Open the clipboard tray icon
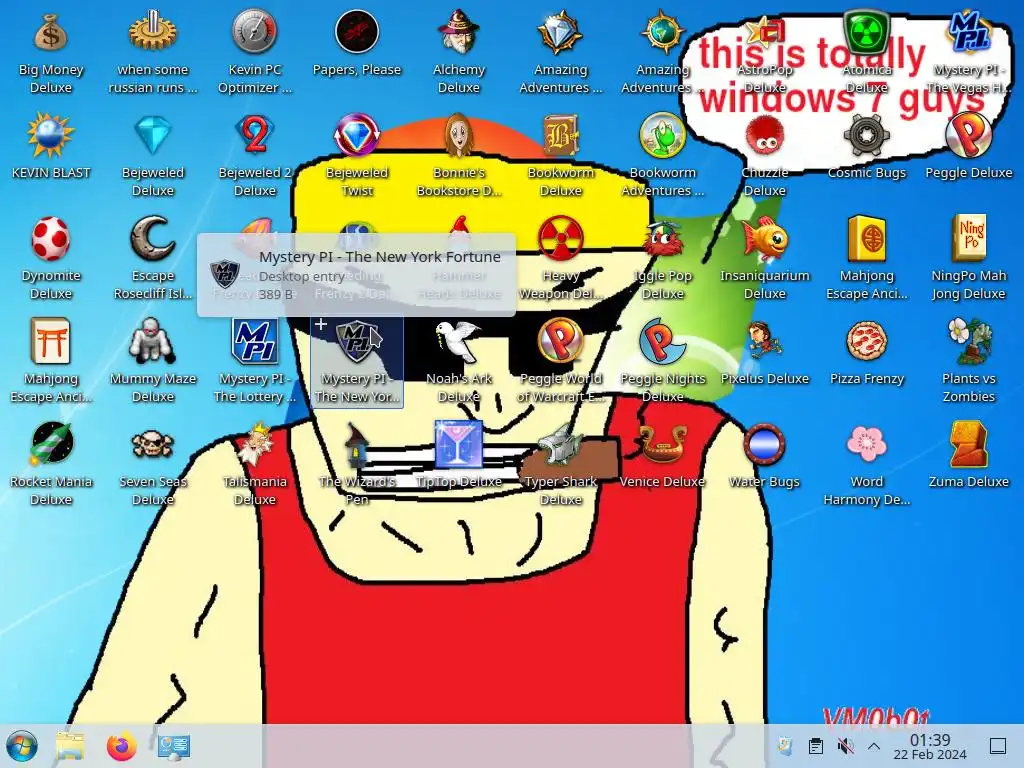This screenshot has width=1024, height=768. click(815, 746)
